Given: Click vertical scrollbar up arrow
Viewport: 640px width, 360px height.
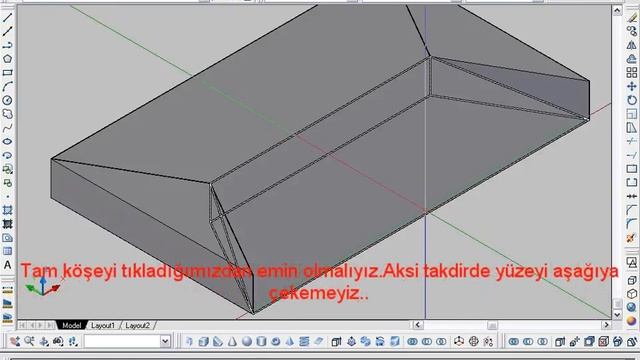Looking at the screenshot, I should click(617, 10).
